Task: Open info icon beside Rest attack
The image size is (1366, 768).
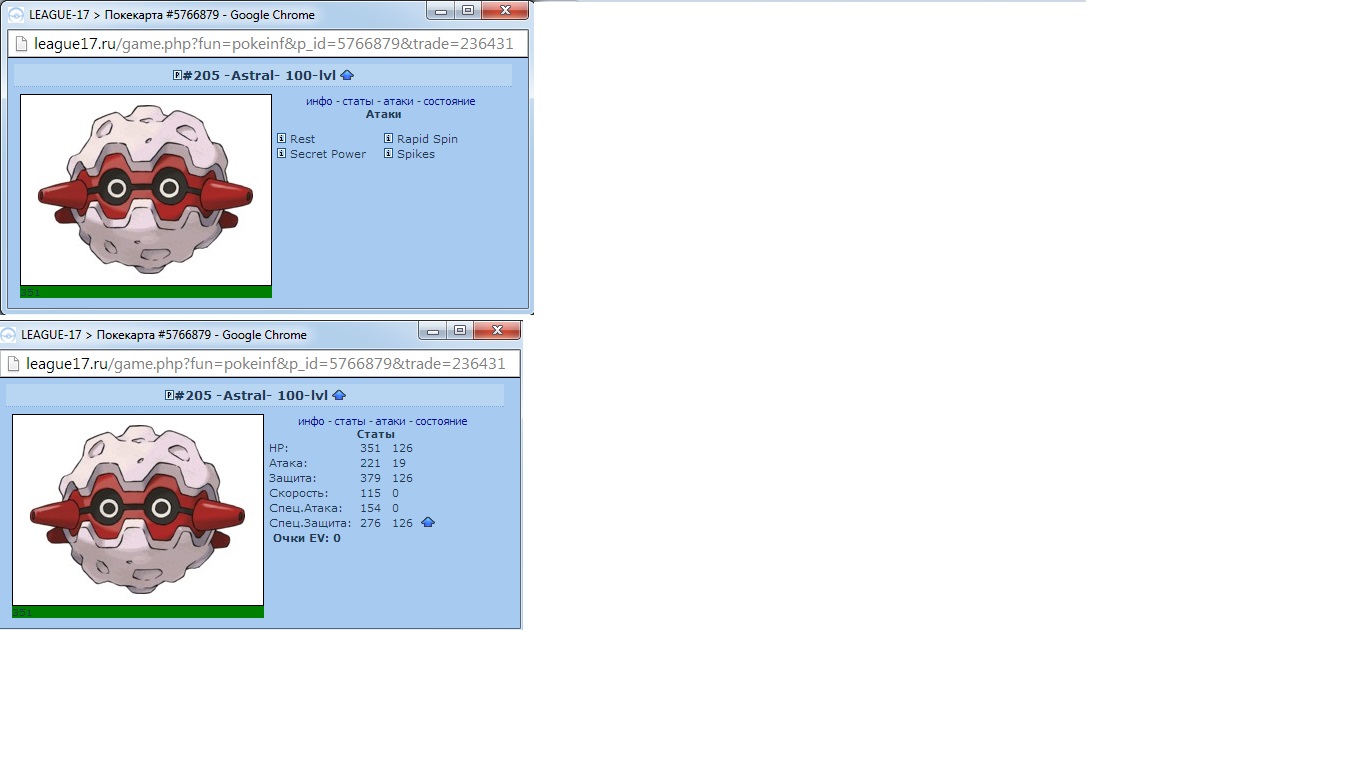Action: point(282,139)
